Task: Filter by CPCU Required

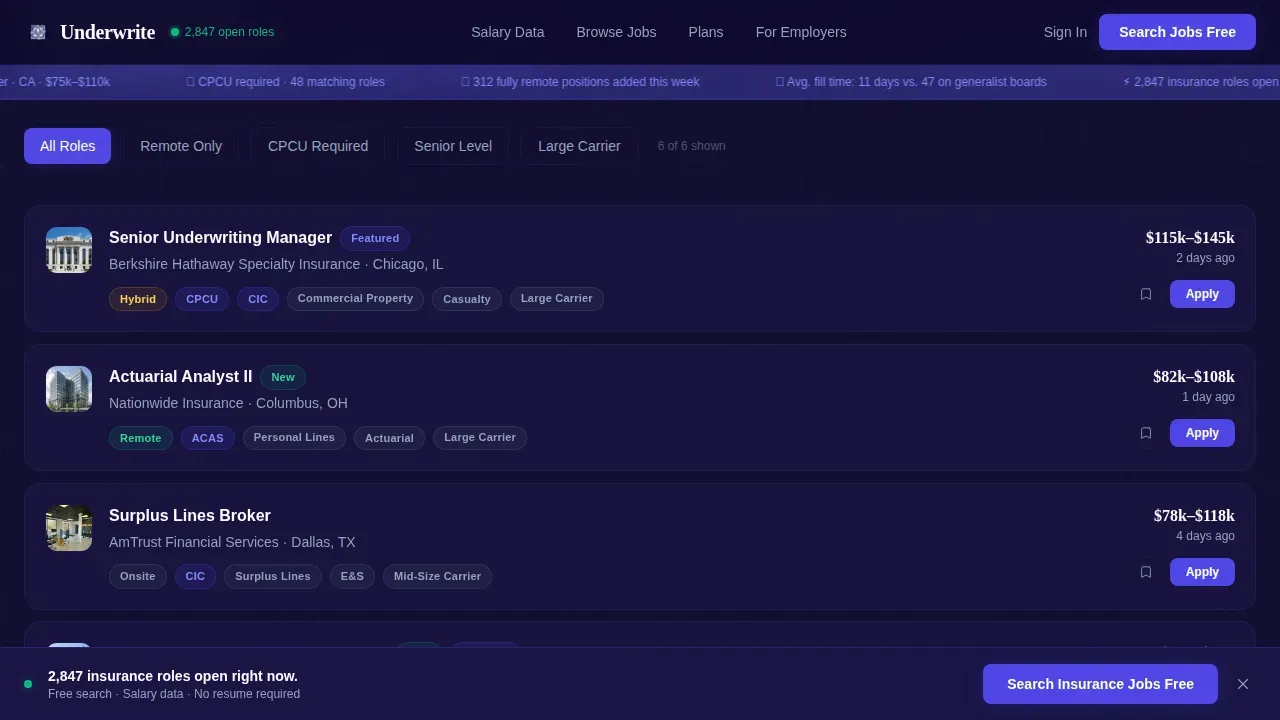Action: [318, 146]
